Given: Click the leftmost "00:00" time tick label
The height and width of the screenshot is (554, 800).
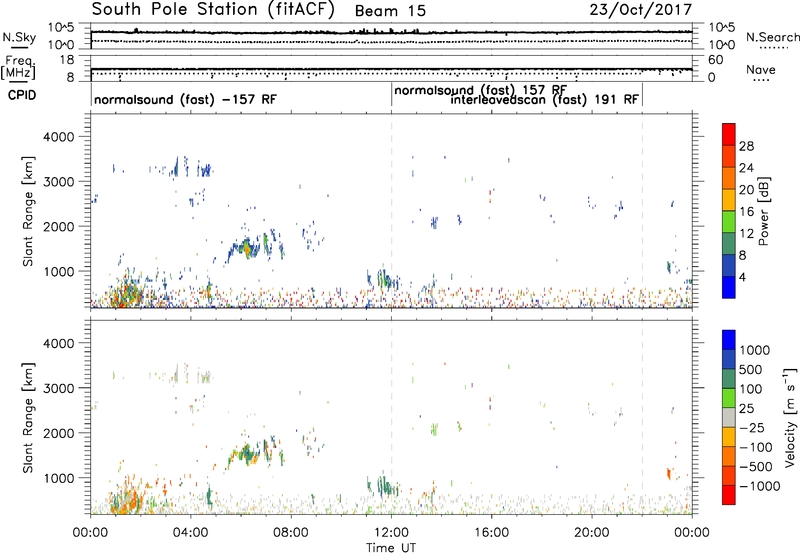Looking at the screenshot, I should tap(90, 533).
